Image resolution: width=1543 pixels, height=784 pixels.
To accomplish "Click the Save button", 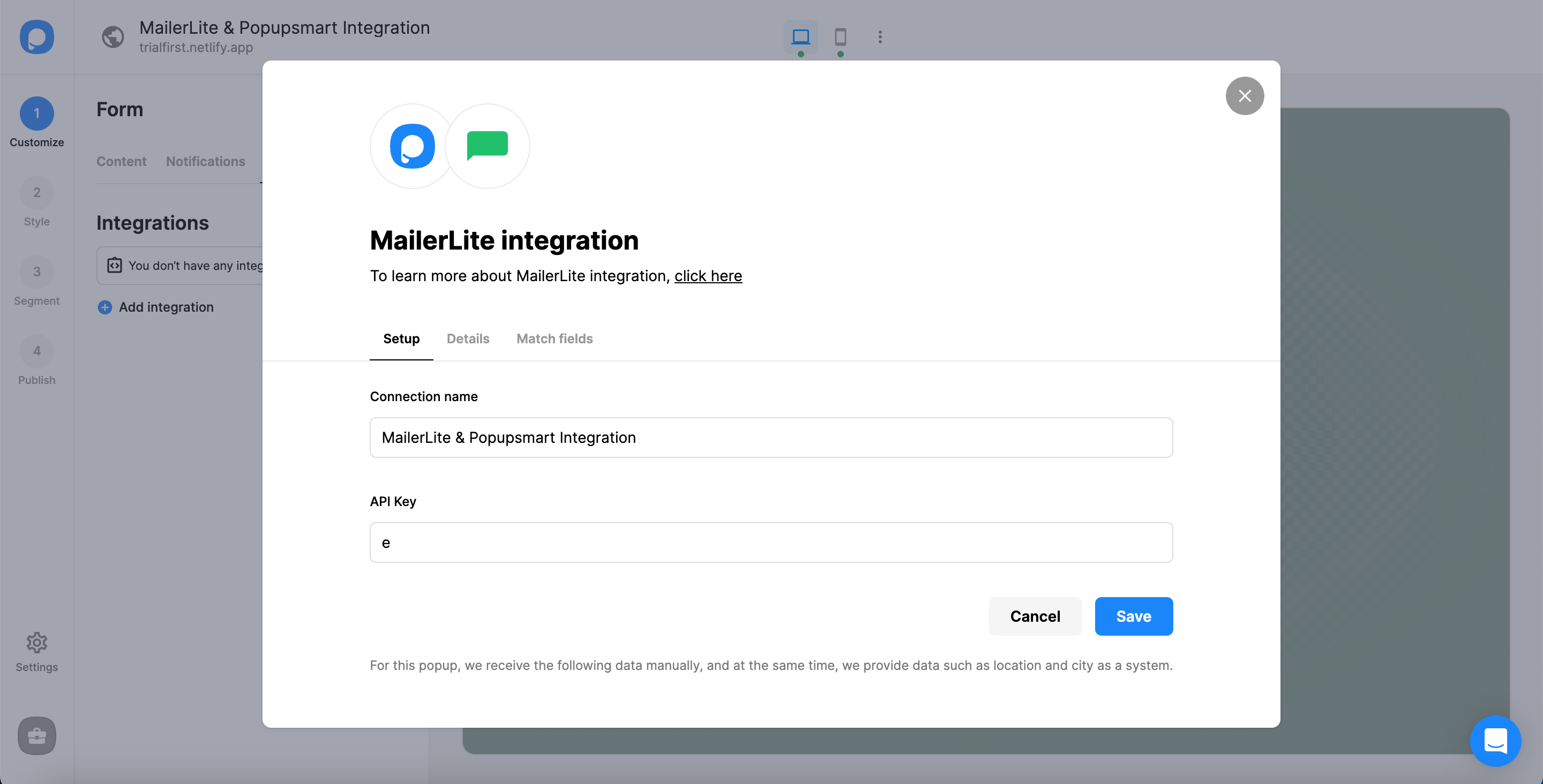I will 1133,616.
